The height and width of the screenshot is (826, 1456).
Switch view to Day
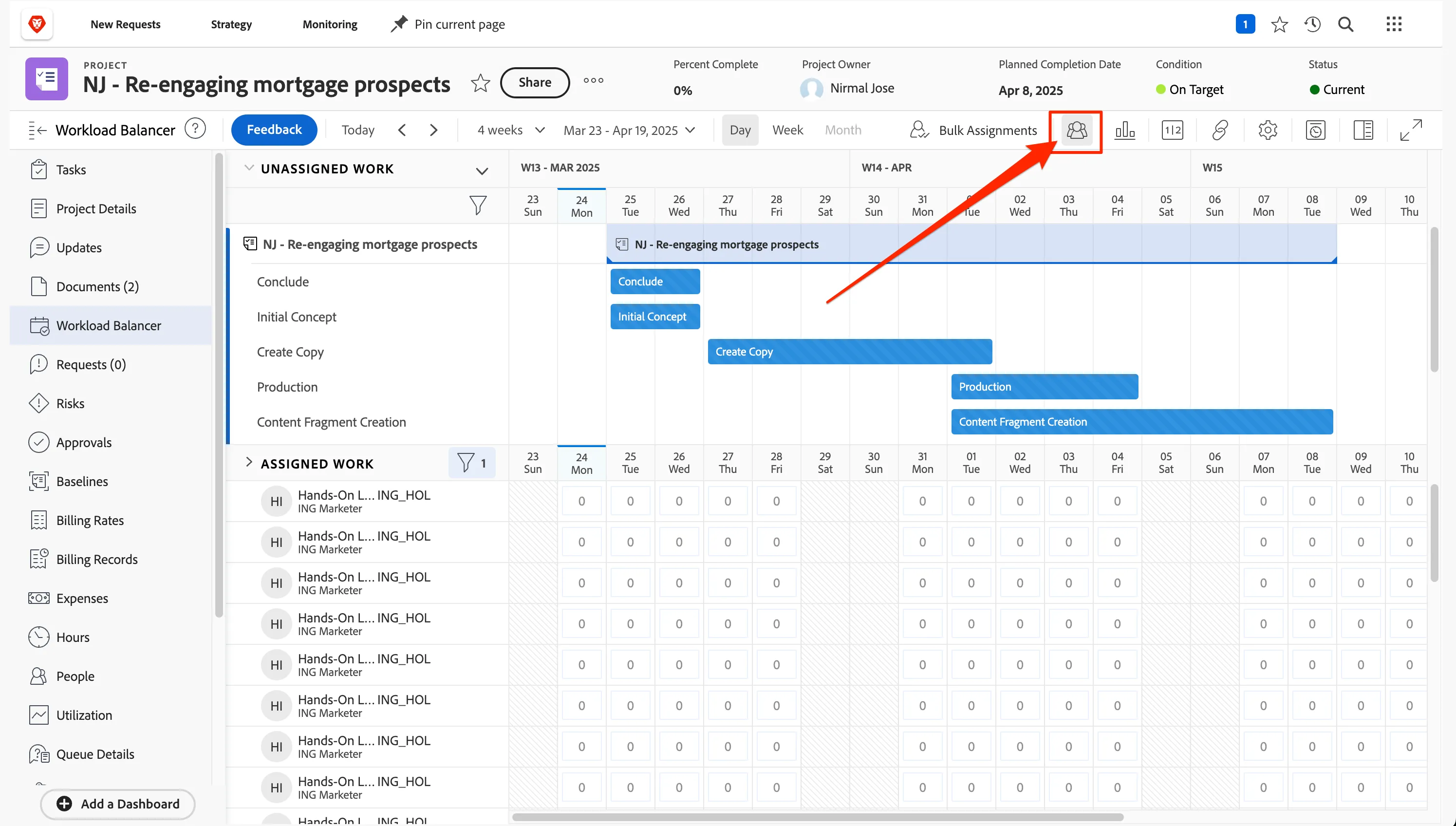pos(740,131)
